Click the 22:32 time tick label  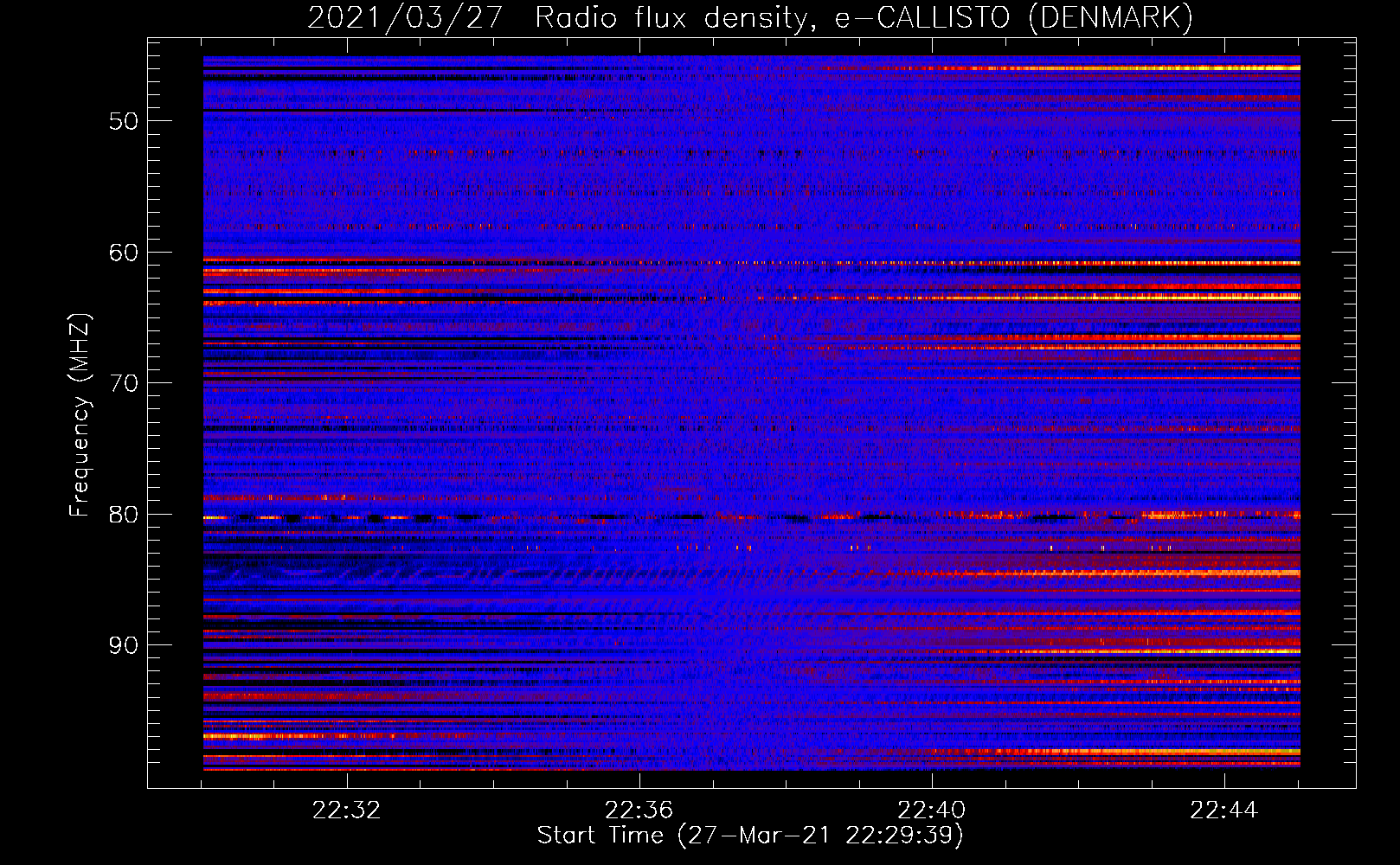[346, 811]
